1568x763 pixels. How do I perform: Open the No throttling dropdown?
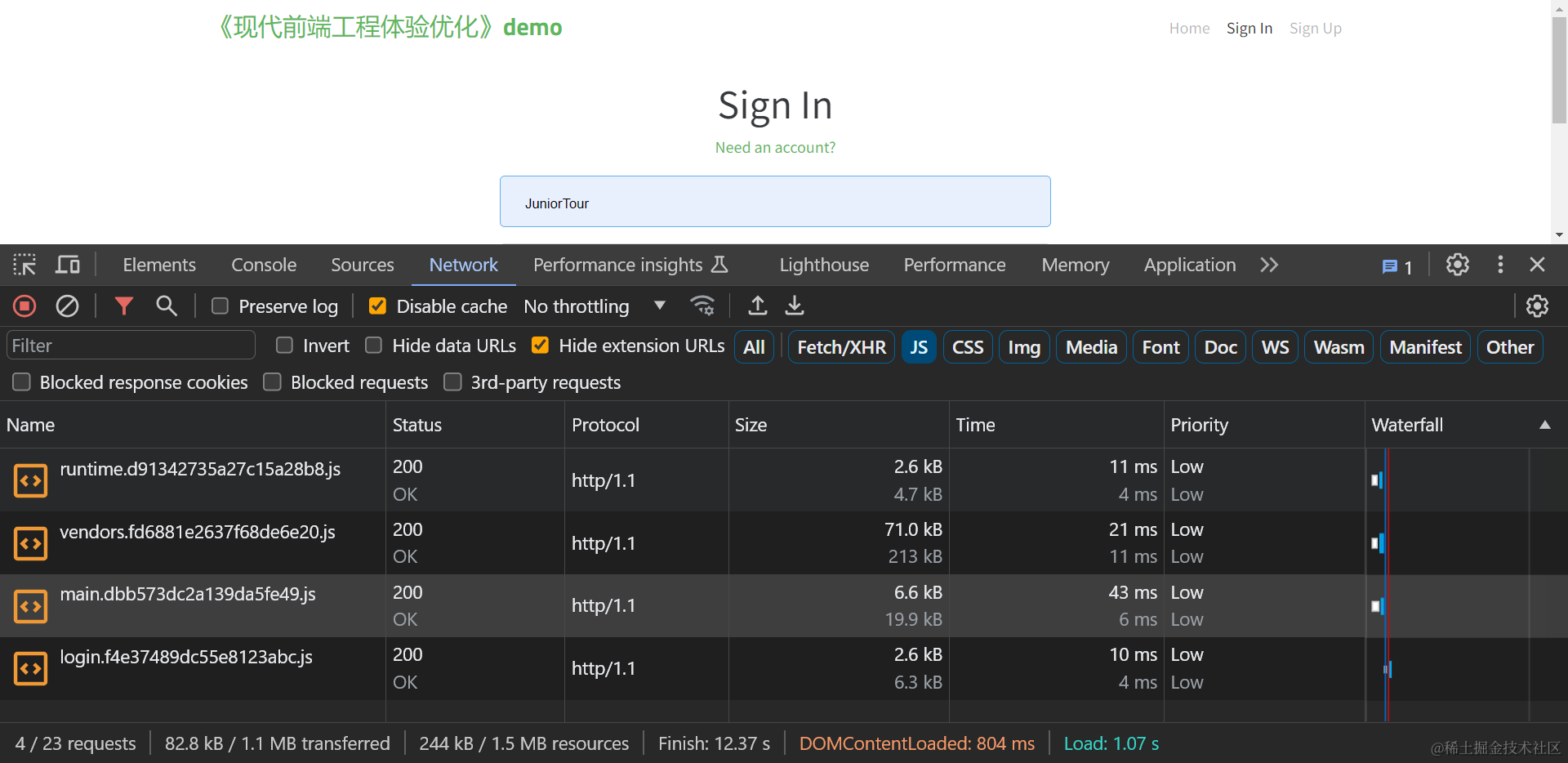point(594,306)
